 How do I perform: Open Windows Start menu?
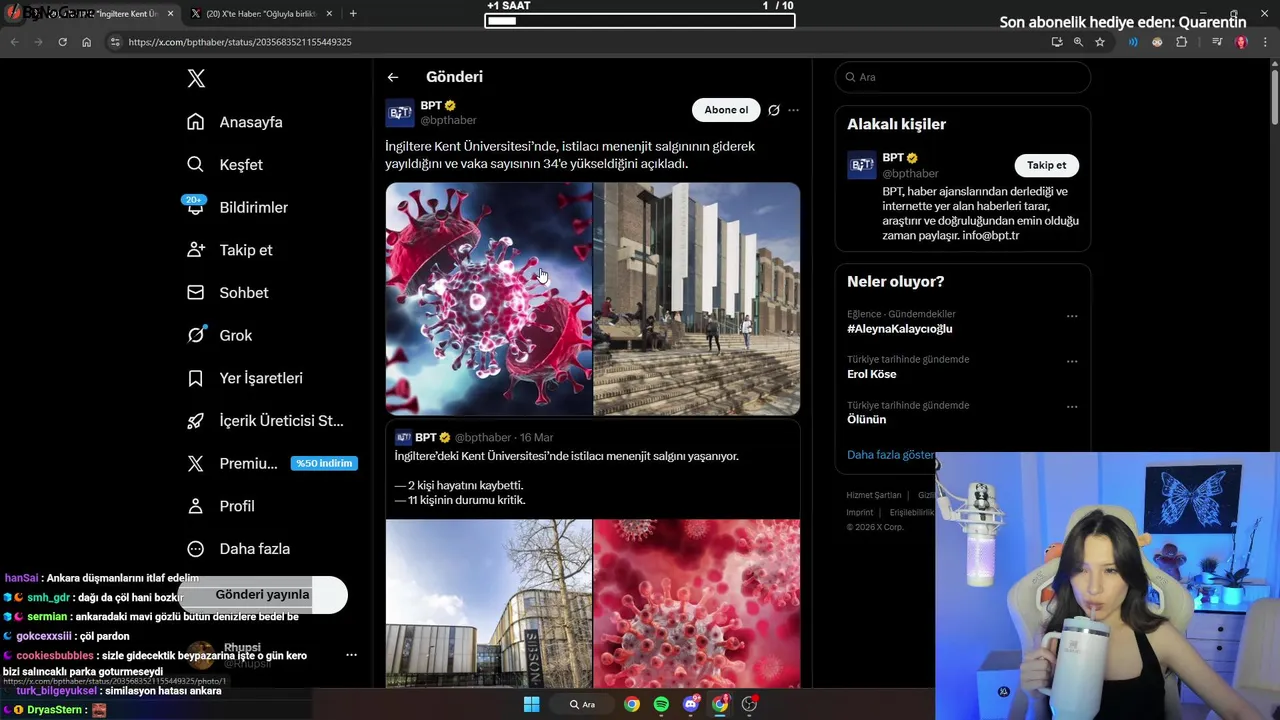tap(532, 705)
